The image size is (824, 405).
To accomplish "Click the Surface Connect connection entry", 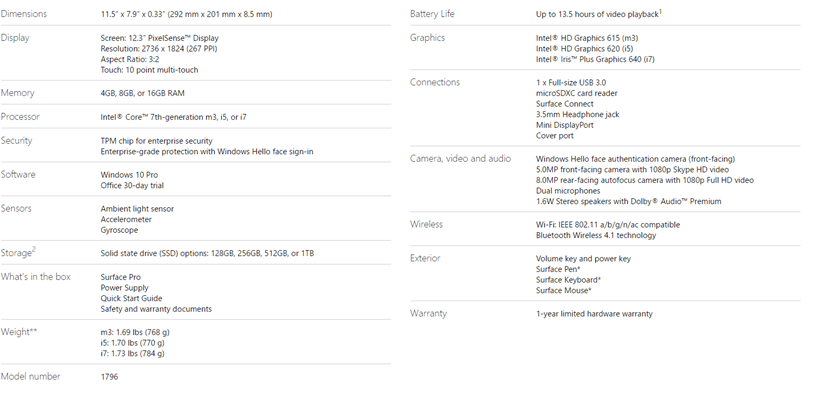I will (x=565, y=104).
